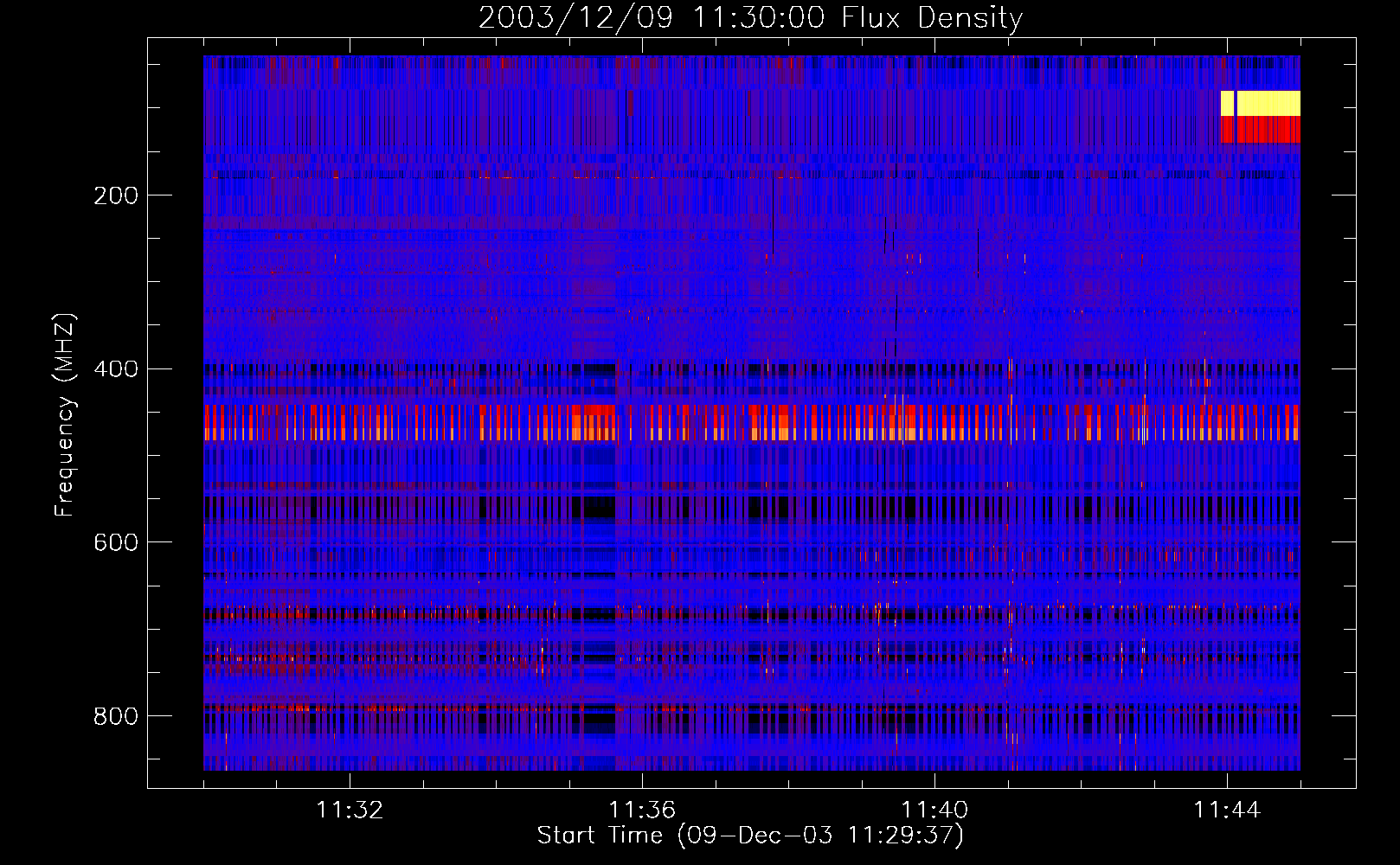Click the 11:40 time tick label
The image size is (1400, 865).
[x=934, y=811]
